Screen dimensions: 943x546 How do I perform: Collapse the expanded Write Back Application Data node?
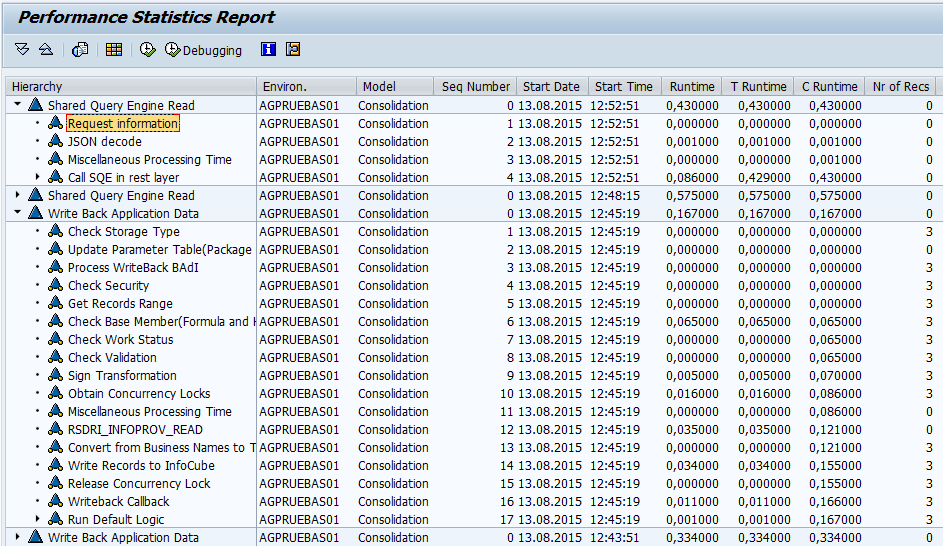[x=18, y=214]
